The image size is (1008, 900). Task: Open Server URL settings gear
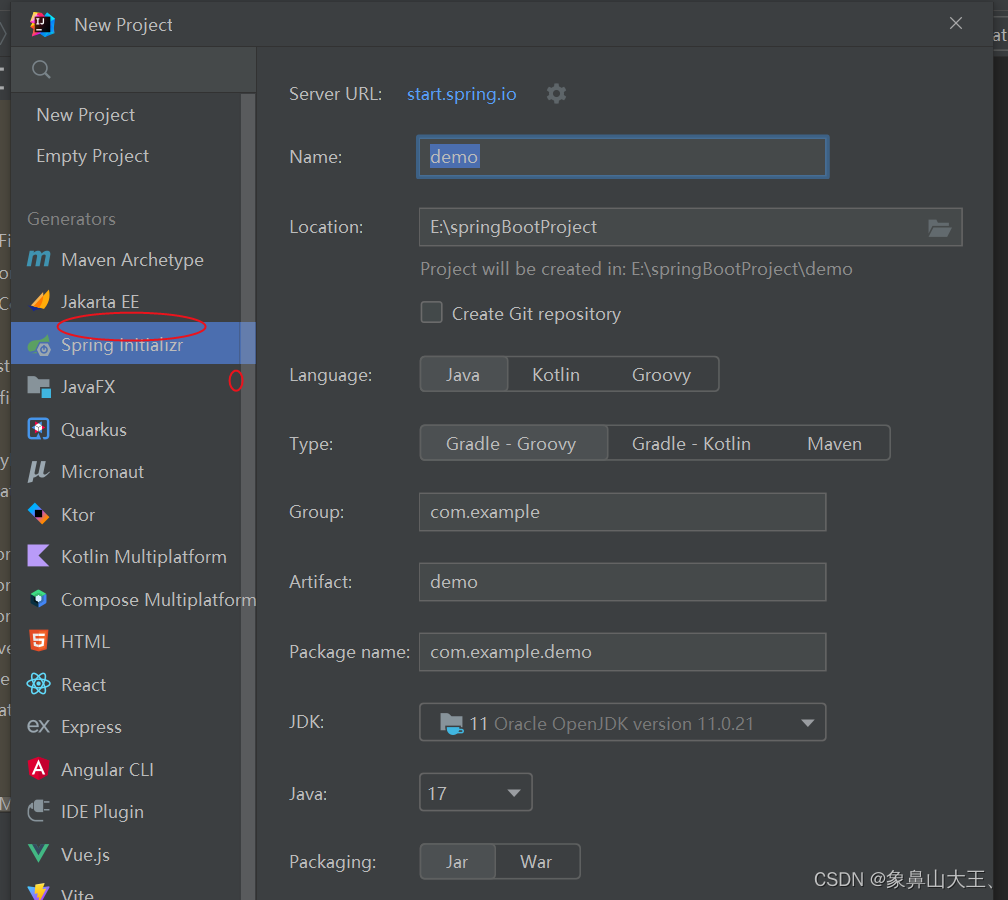(556, 94)
